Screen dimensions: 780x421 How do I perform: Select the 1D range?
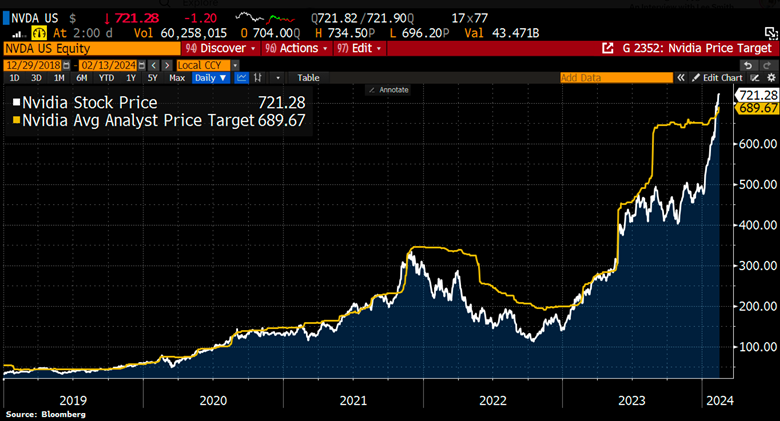(x=14, y=78)
